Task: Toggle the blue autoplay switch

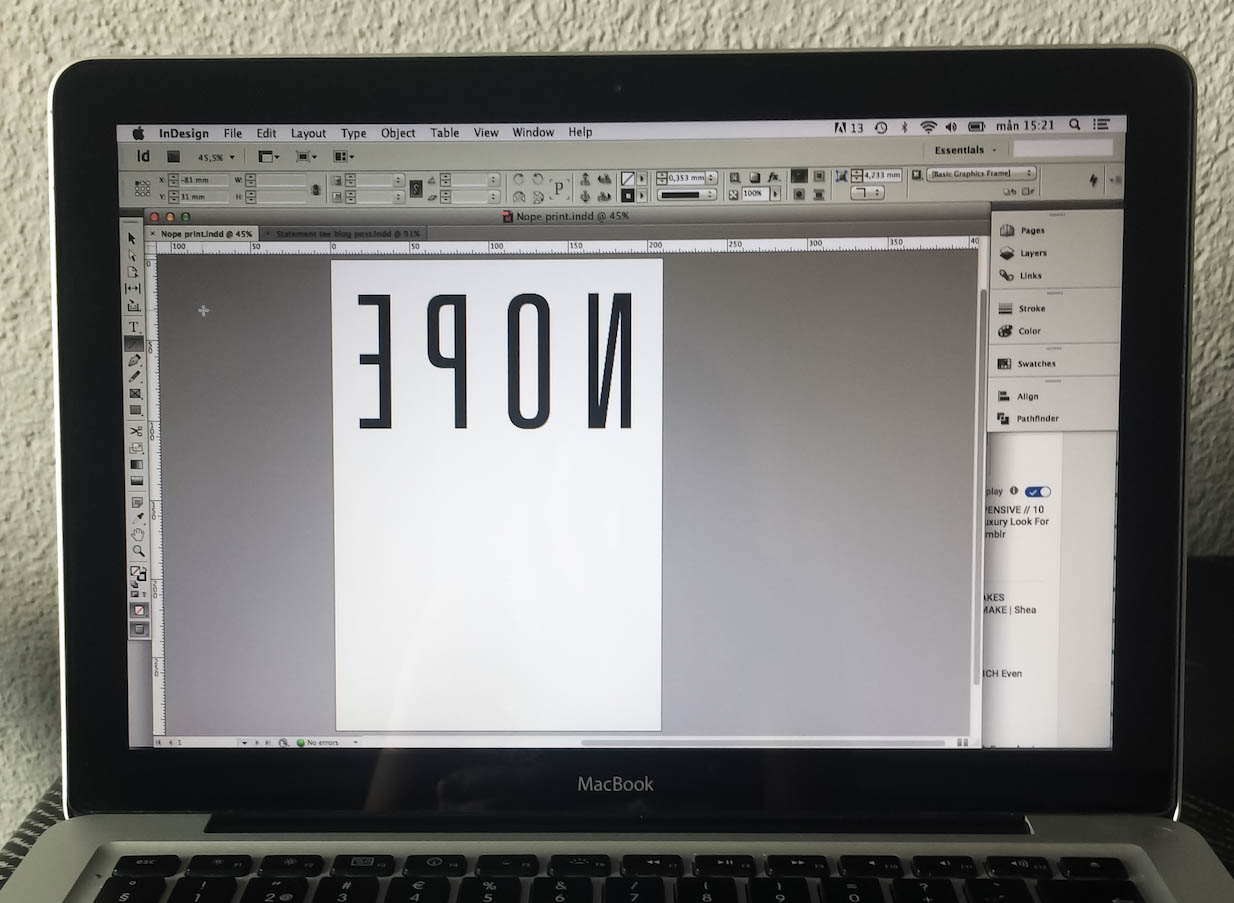Action: [x=1038, y=492]
